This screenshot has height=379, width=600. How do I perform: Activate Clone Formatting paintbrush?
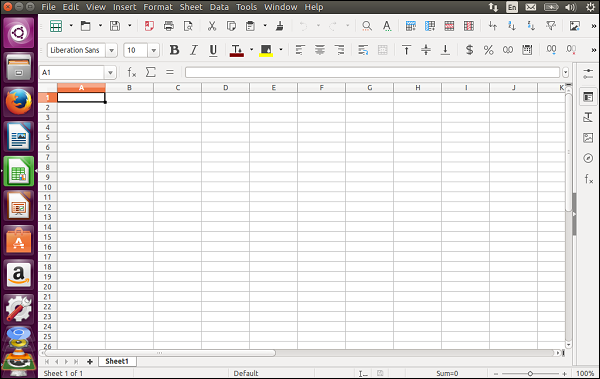280,26
